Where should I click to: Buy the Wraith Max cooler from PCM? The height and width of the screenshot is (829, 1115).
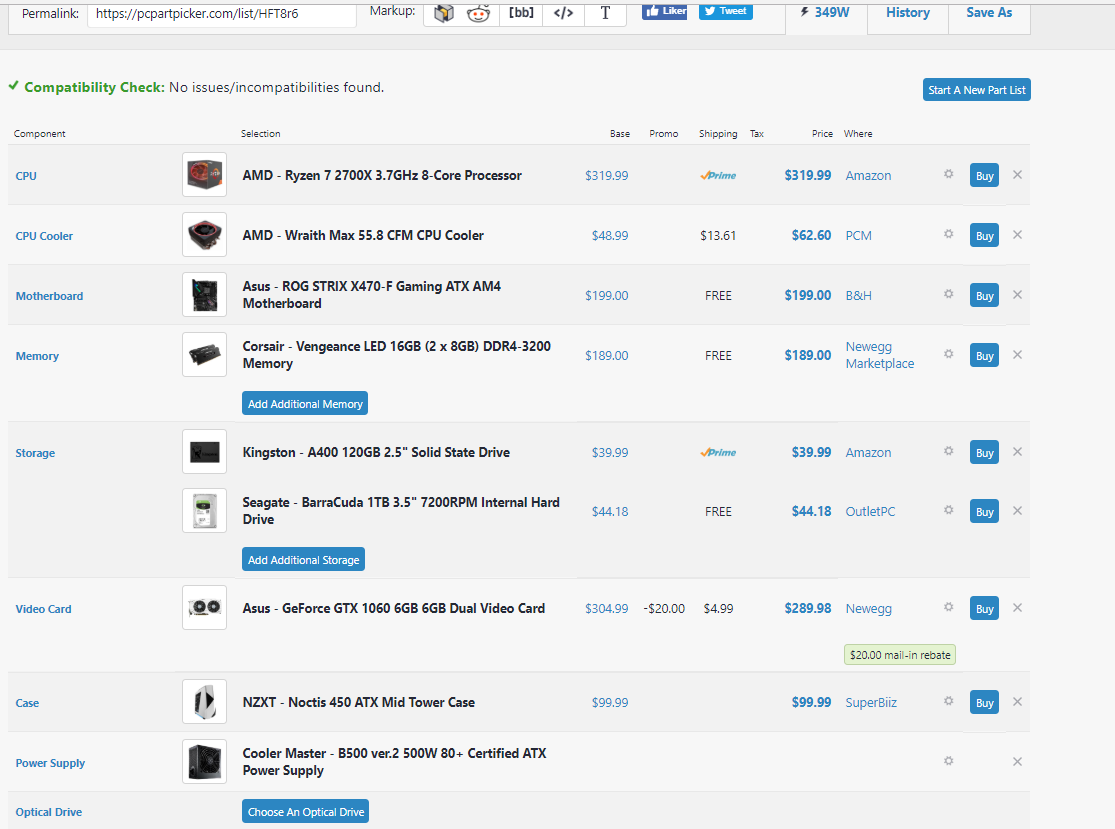(x=984, y=235)
